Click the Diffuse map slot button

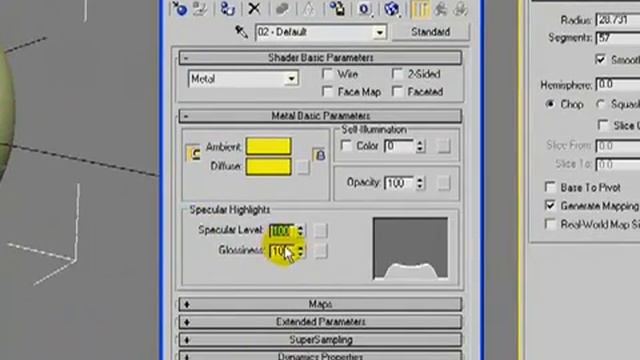click(x=302, y=167)
